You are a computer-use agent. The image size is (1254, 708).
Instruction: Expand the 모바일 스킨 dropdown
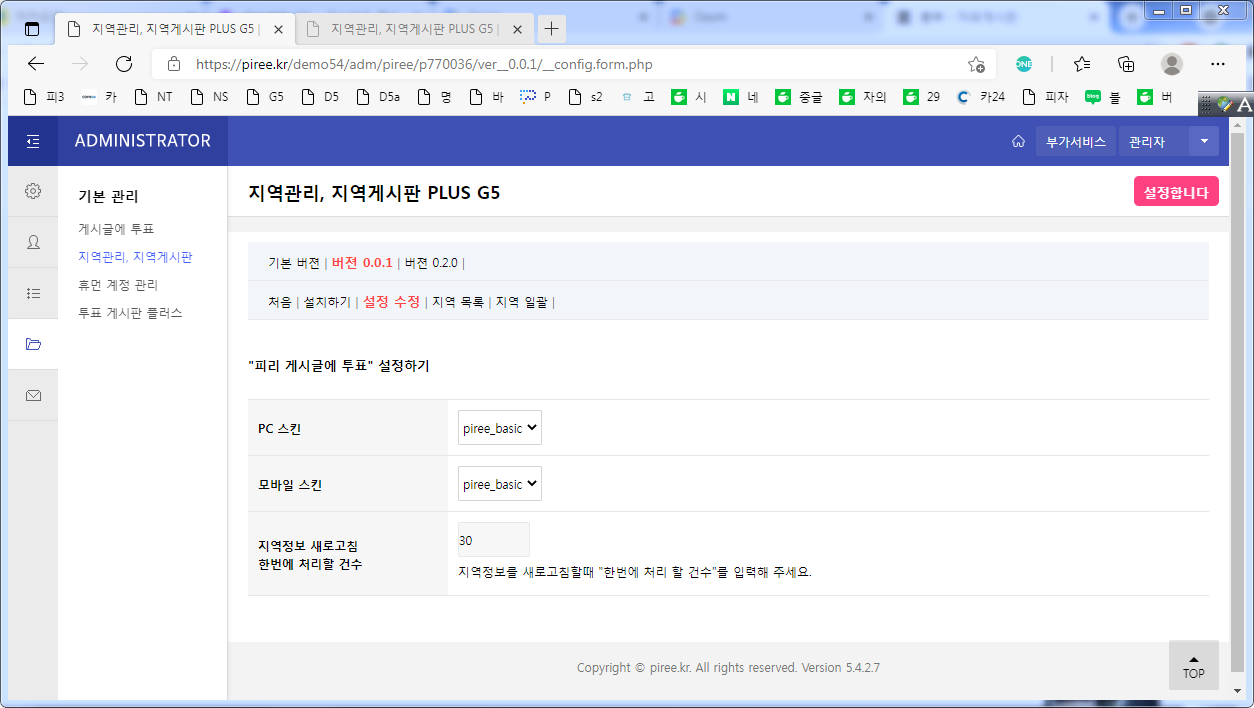click(499, 484)
